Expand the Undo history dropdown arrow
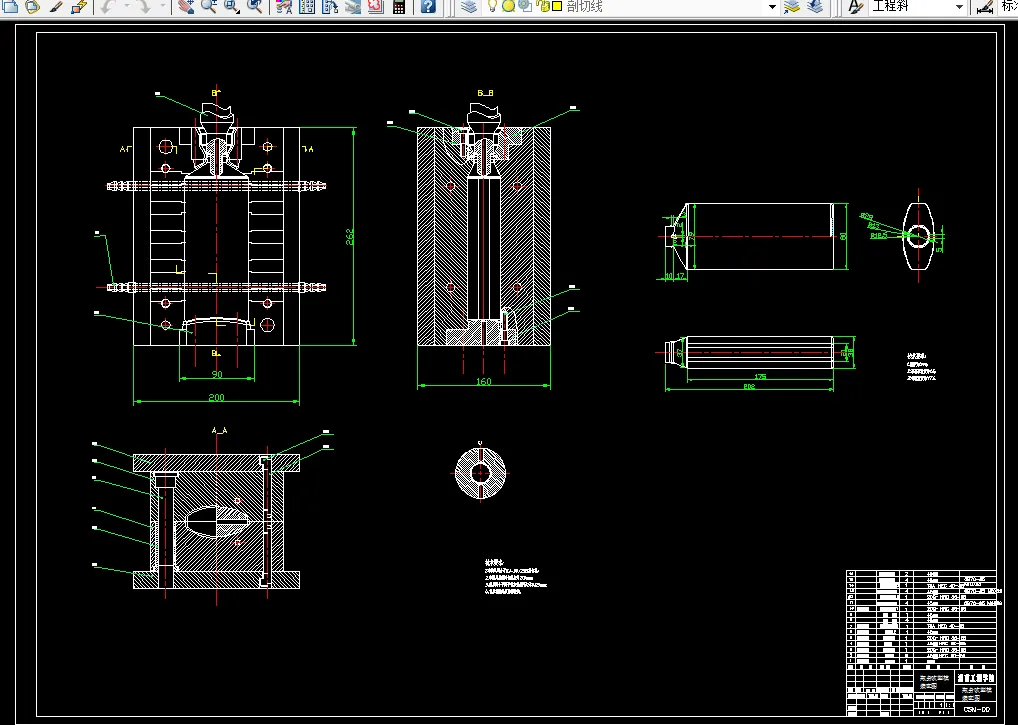Image resolution: width=1018 pixels, height=725 pixels. pos(127,6)
